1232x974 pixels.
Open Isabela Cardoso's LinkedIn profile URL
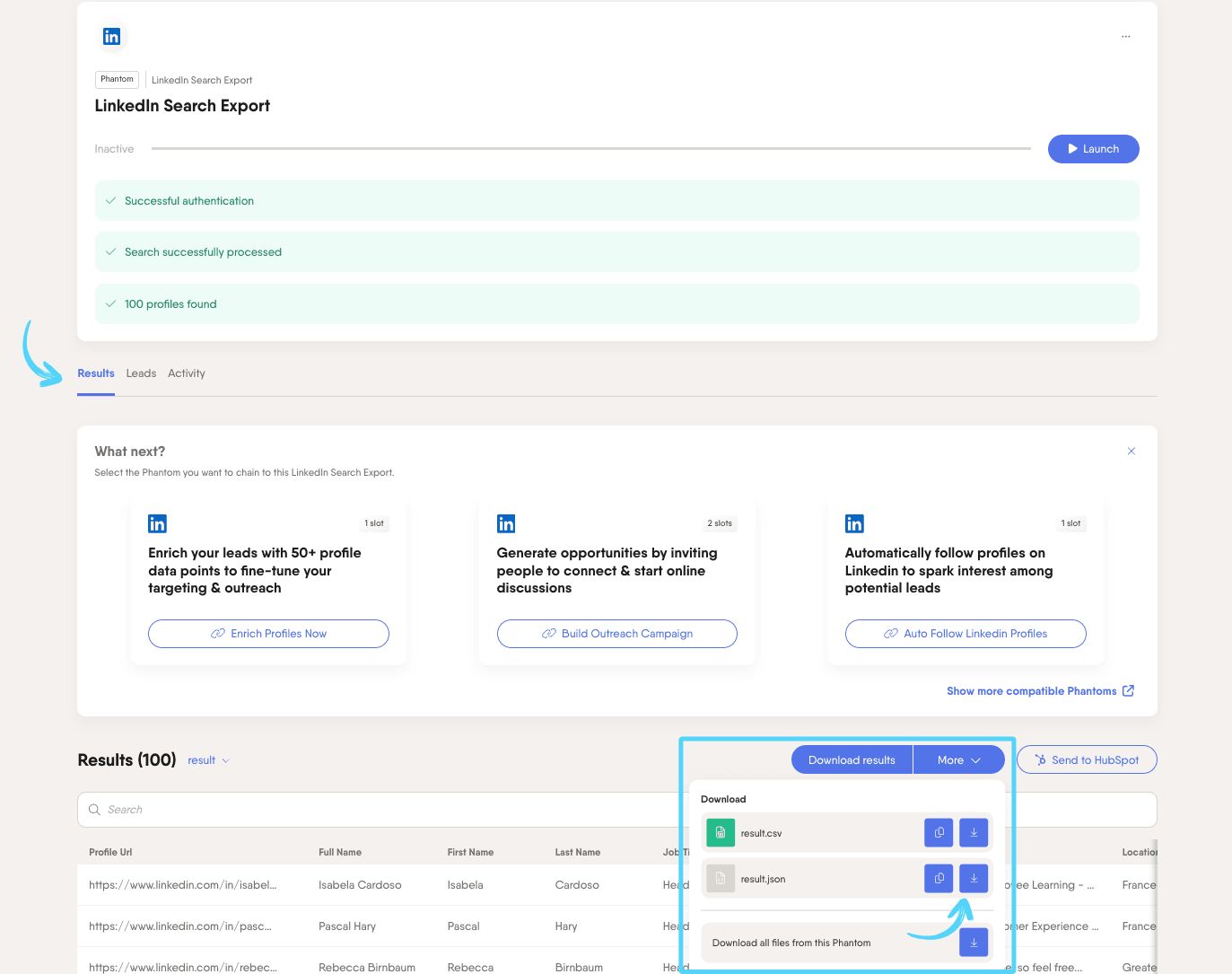[183, 885]
